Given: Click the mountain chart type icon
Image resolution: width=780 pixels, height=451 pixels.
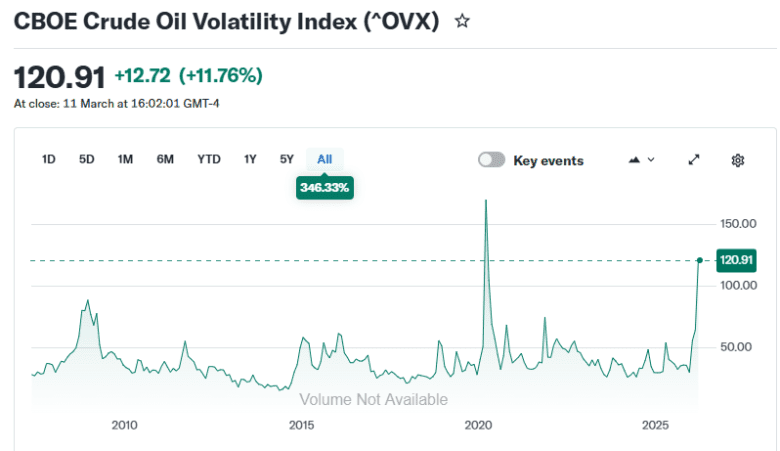Looking at the screenshot, I should [x=634, y=160].
